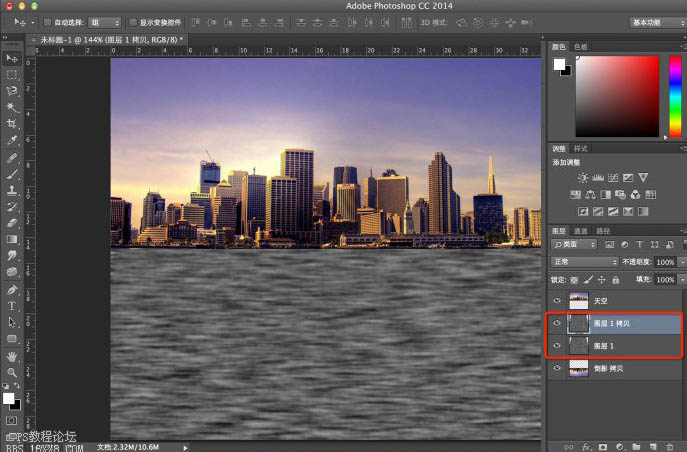Select the Zoom tool
The image size is (687, 452).
coord(12,373)
